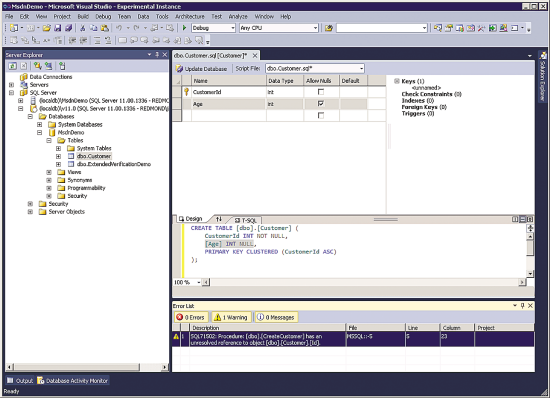
Task: Select the dbo.ExtendedVerificationDemo table node
Action: (114, 164)
